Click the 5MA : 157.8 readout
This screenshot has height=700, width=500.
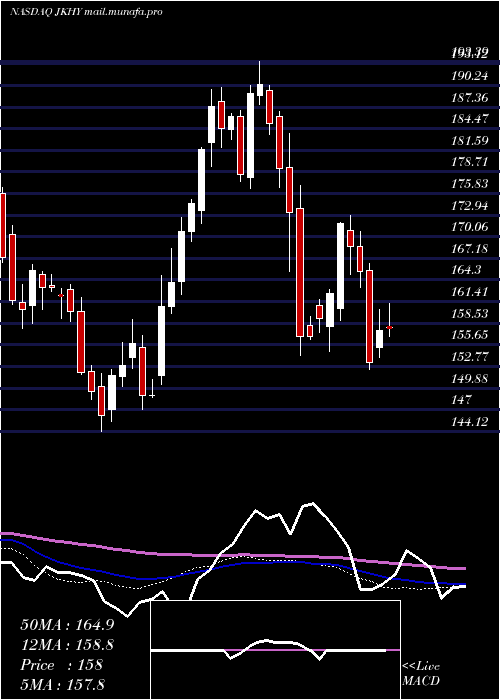point(62,684)
